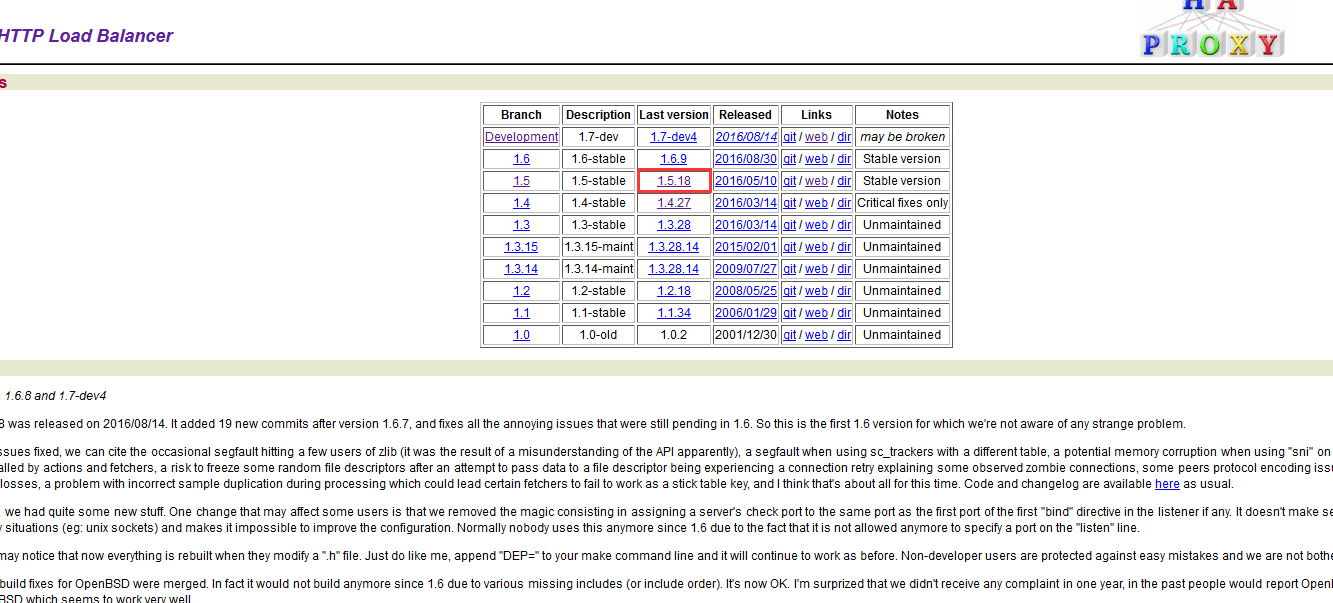Image resolution: width=1333 pixels, height=603 pixels.
Task: Open 2016/03/14 release in the 1.4-stable row
Action: click(x=746, y=203)
